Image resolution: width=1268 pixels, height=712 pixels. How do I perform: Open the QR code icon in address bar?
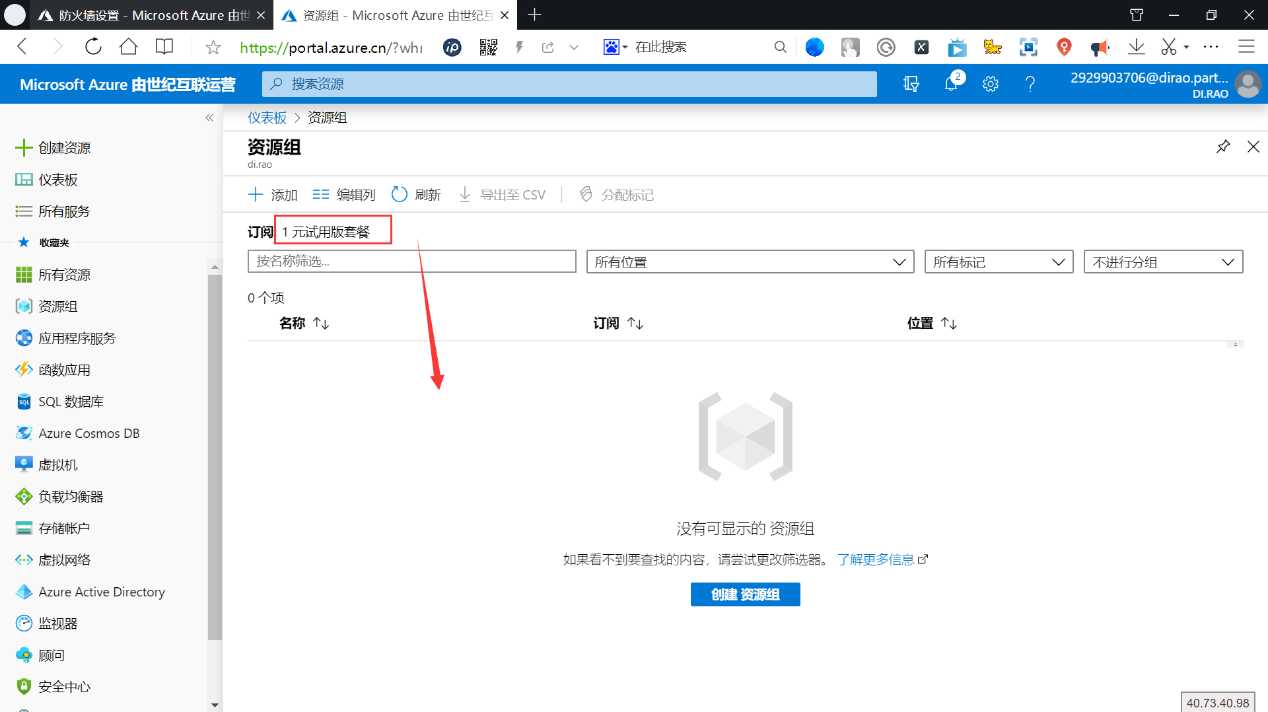coord(488,47)
